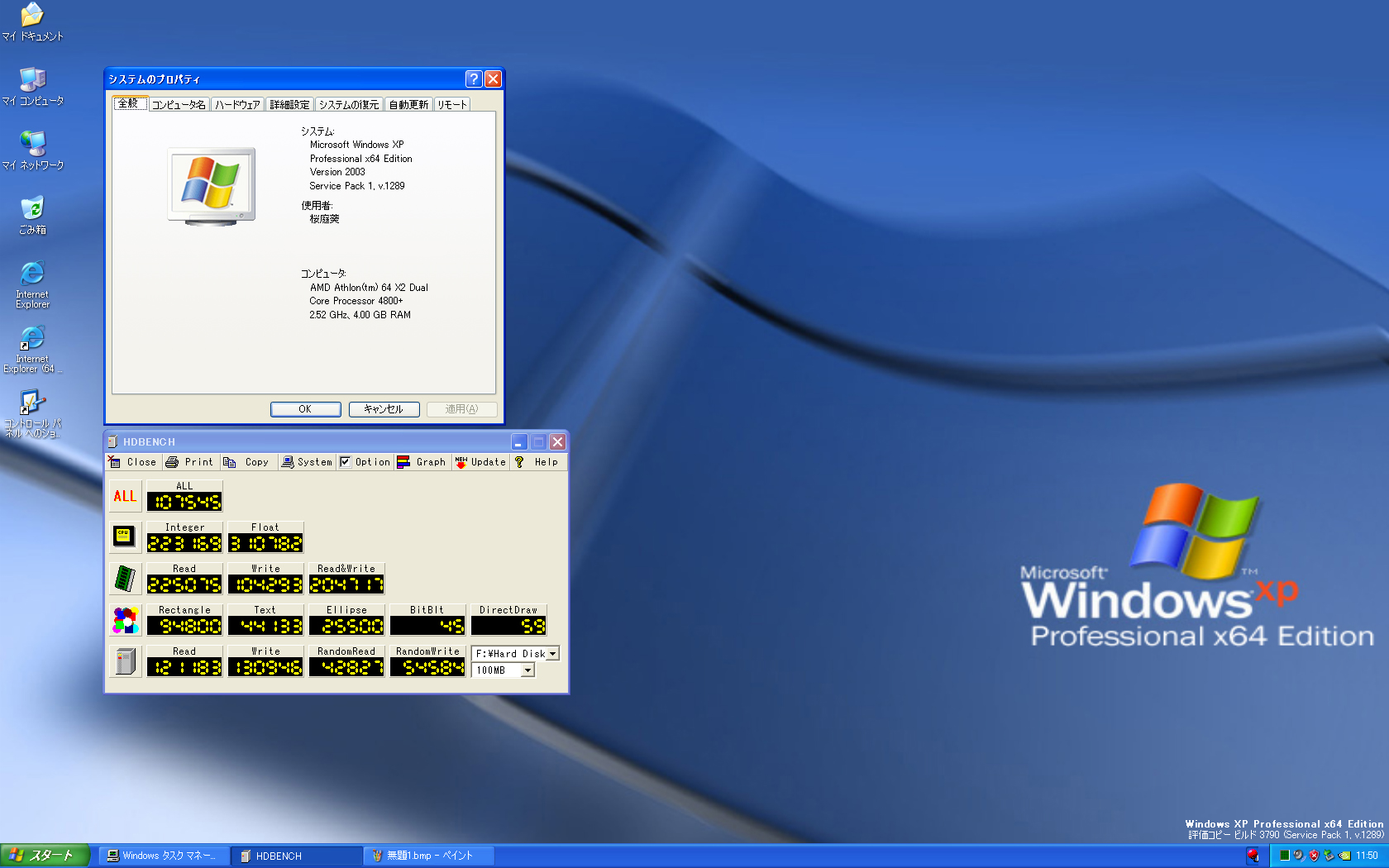1389x868 pixels.
Task: Open the スタート menu
Action: tap(44, 856)
